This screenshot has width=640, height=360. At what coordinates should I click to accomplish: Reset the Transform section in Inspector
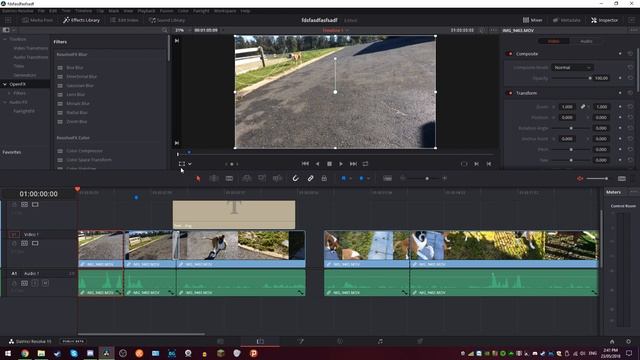point(630,93)
